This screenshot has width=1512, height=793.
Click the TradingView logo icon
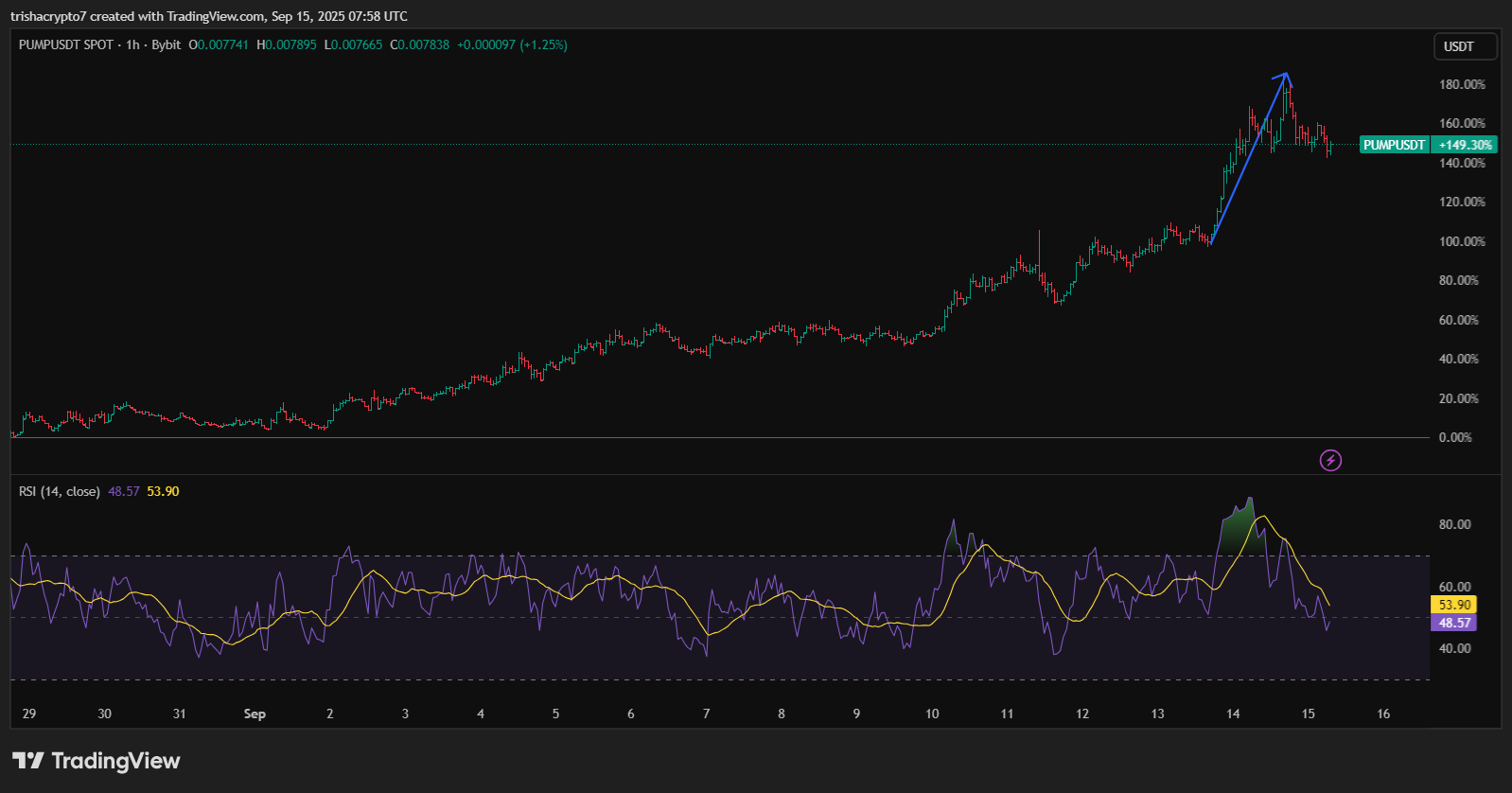pos(28,761)
